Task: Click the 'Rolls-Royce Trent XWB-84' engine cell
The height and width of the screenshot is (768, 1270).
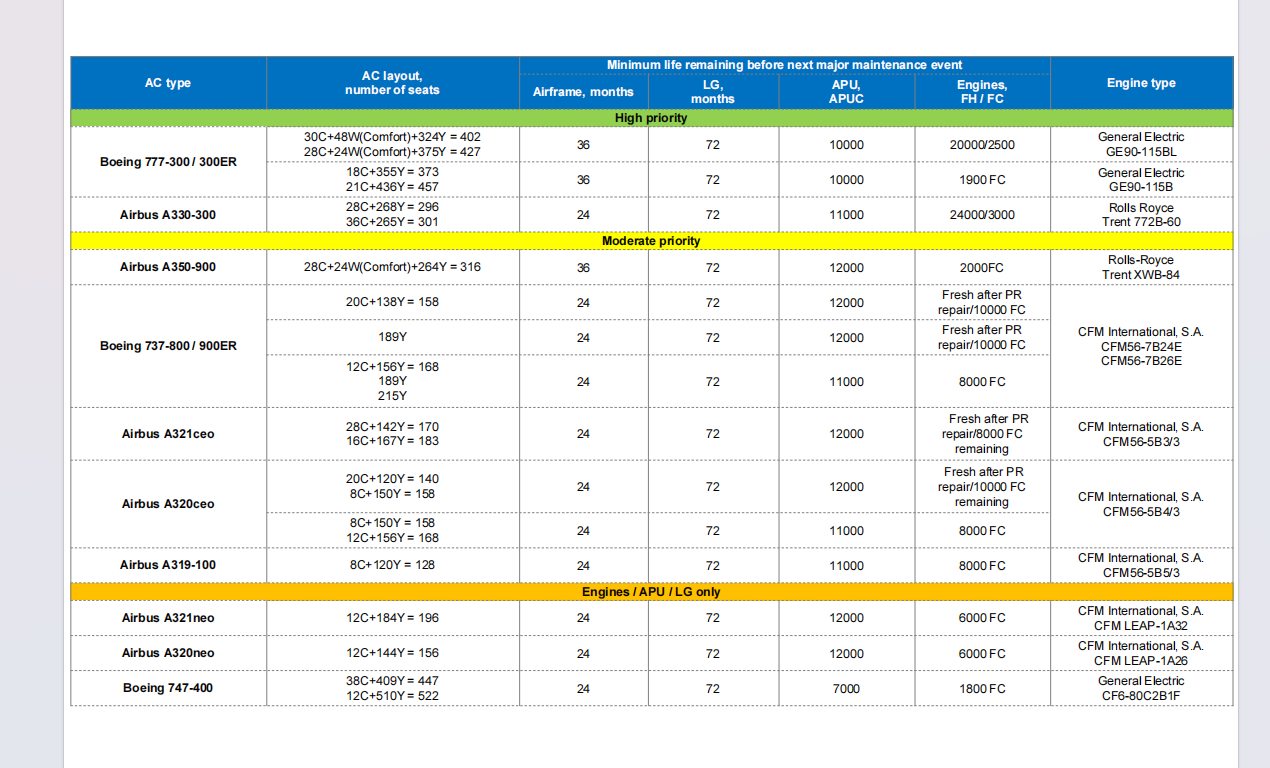Action: (x=1141, y=267)
